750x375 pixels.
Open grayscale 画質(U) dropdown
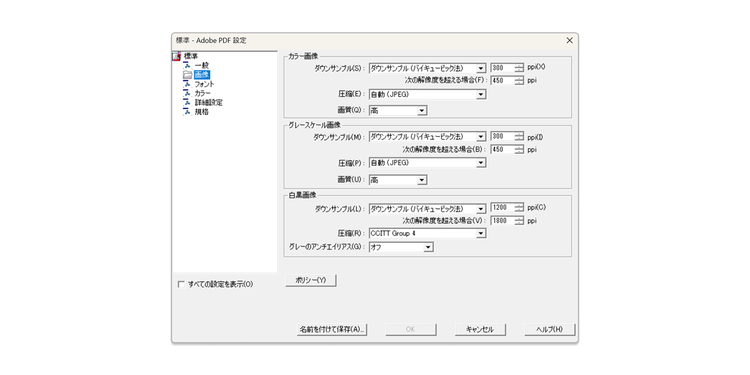tap(397, 180)
